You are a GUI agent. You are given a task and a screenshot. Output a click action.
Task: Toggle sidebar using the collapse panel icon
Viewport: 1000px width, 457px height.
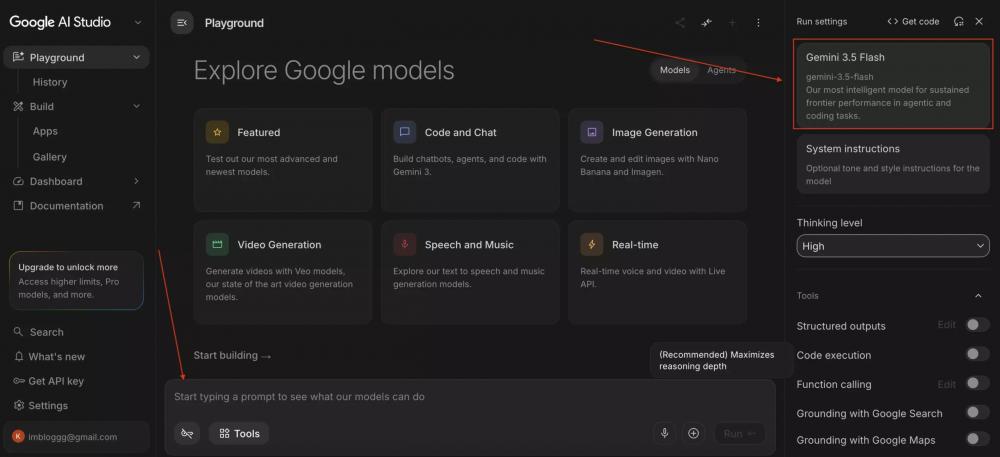tap(182, 23)
